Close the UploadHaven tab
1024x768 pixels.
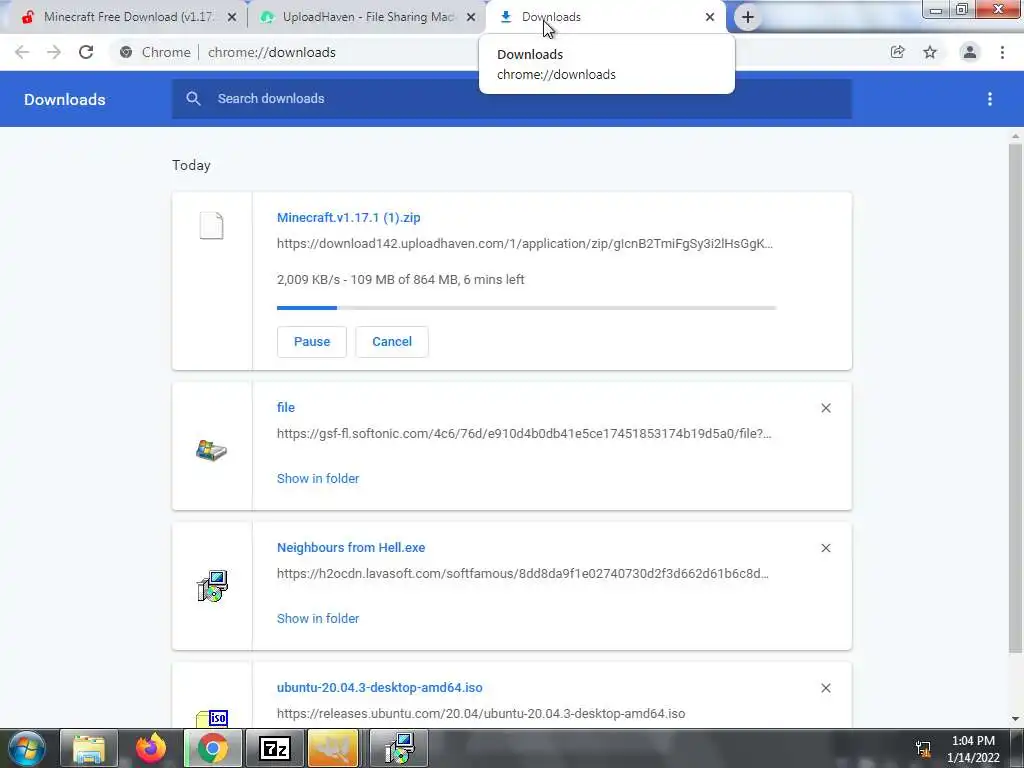point(471,18)
